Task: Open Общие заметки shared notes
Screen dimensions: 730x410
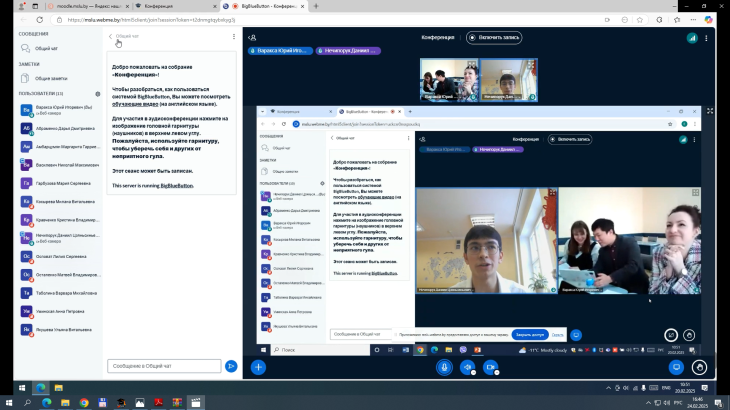Action: click(x=51, y=79)
